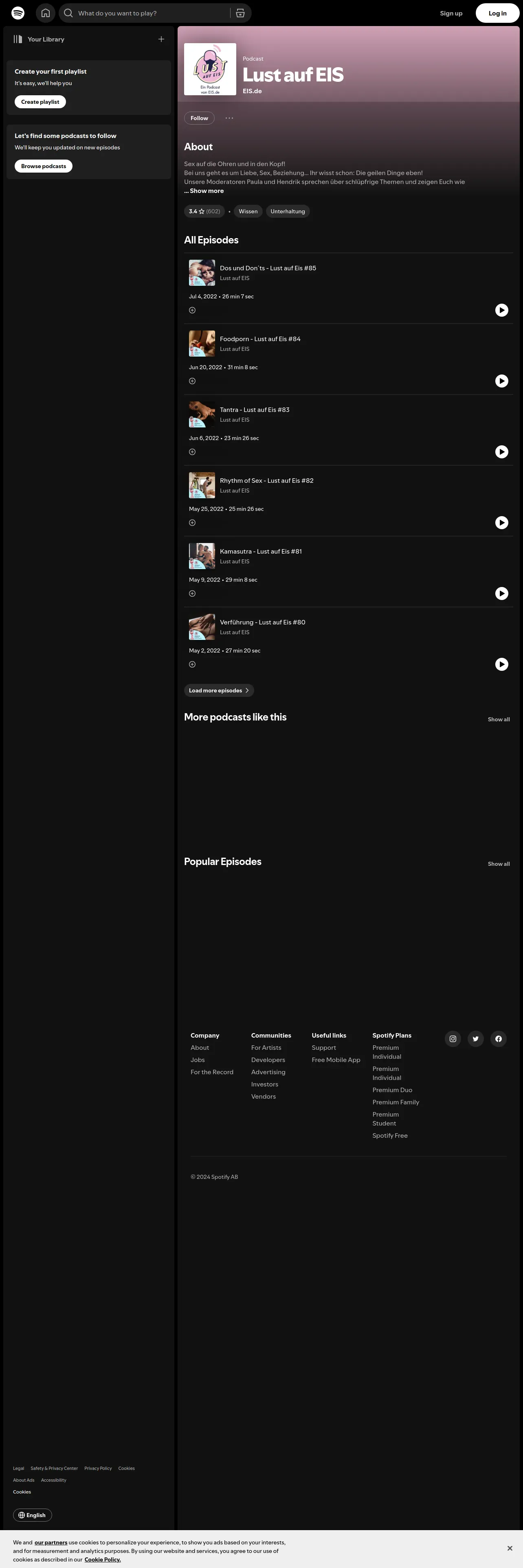This screenshot has height=1568, width=523.
Task: Add Foodporn #84 episode to library
Action: [192, 381]
